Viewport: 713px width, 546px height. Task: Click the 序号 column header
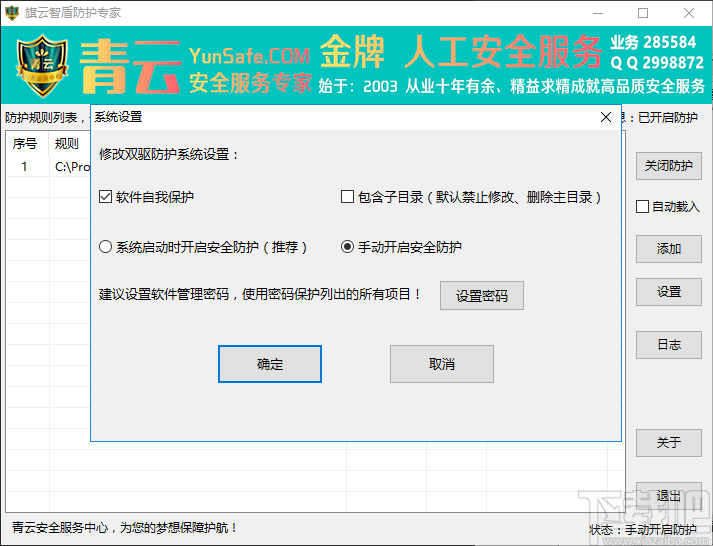click(x=25, y=144)
